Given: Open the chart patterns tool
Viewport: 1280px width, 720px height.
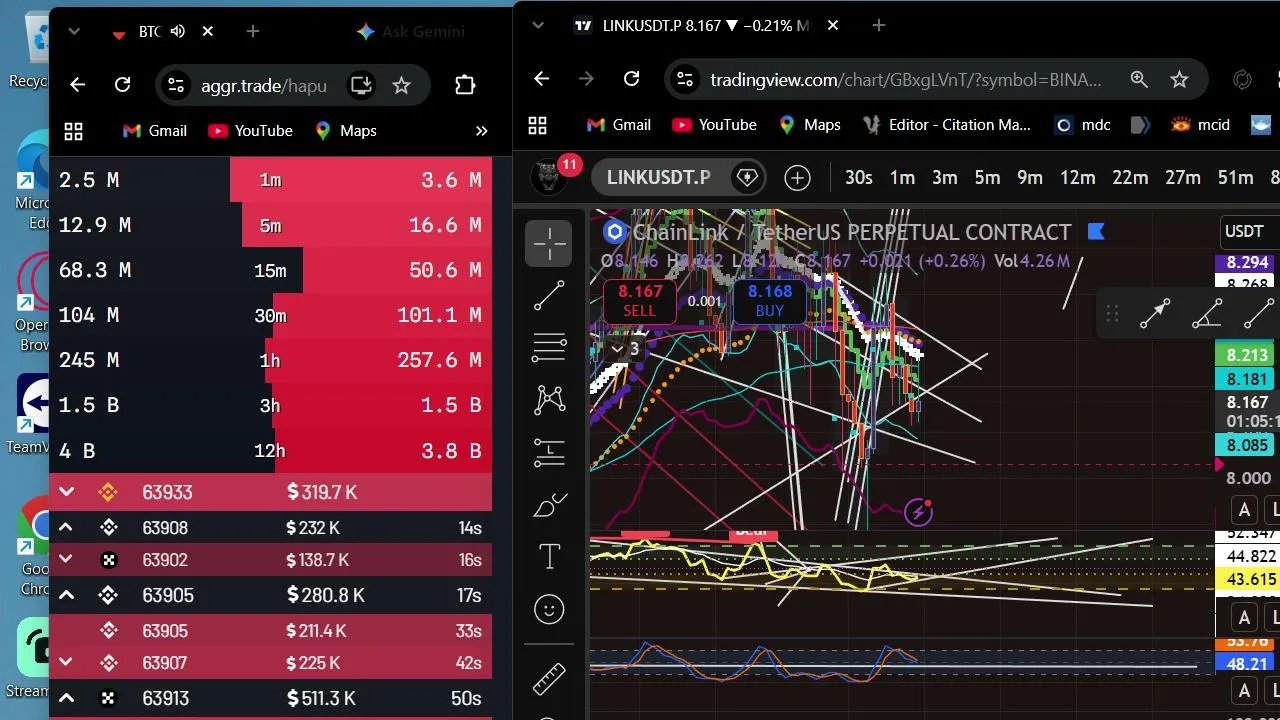Looking at the screenshot, I should [x=549, y=400].
